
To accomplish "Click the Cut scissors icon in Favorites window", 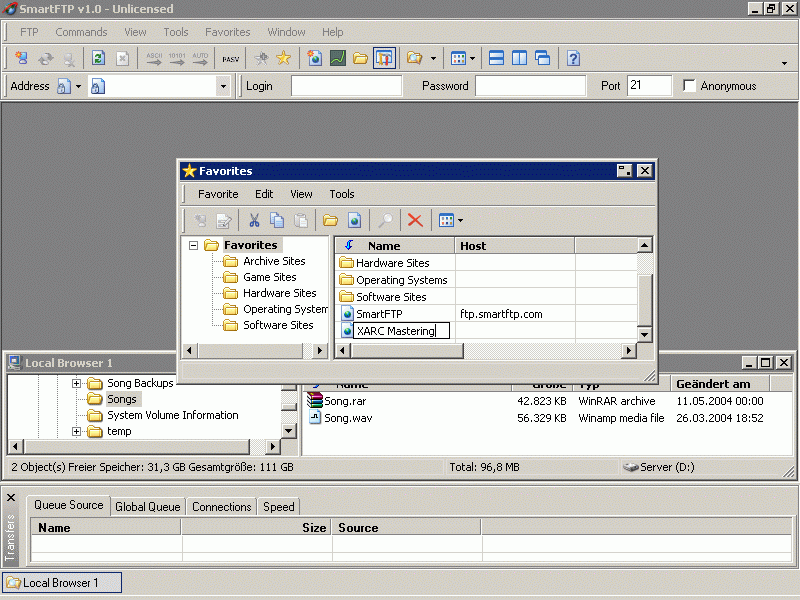I will coord(254,220).
